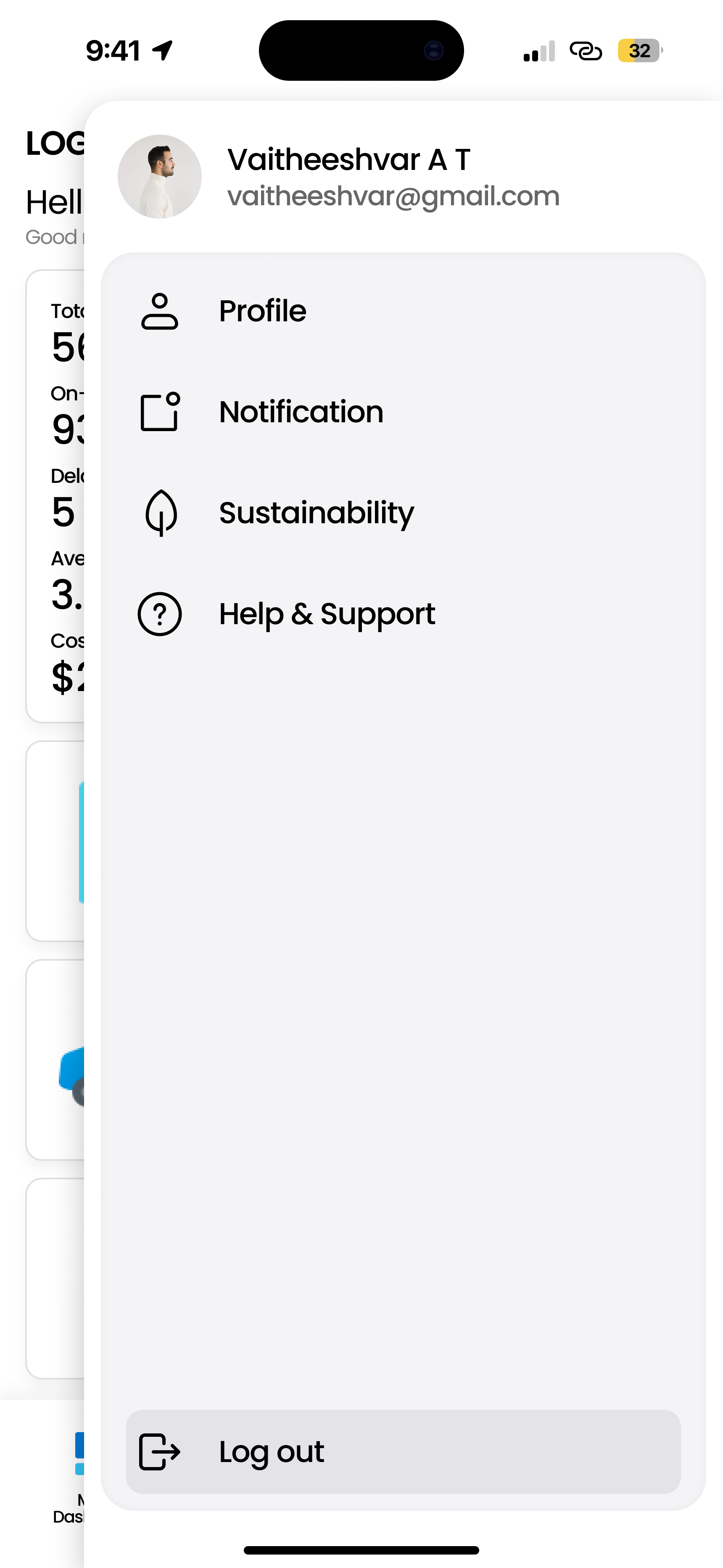Viewport: 723px width, 1568px height.
Task: Tap the Notification square icon
Action: [160, 412]
